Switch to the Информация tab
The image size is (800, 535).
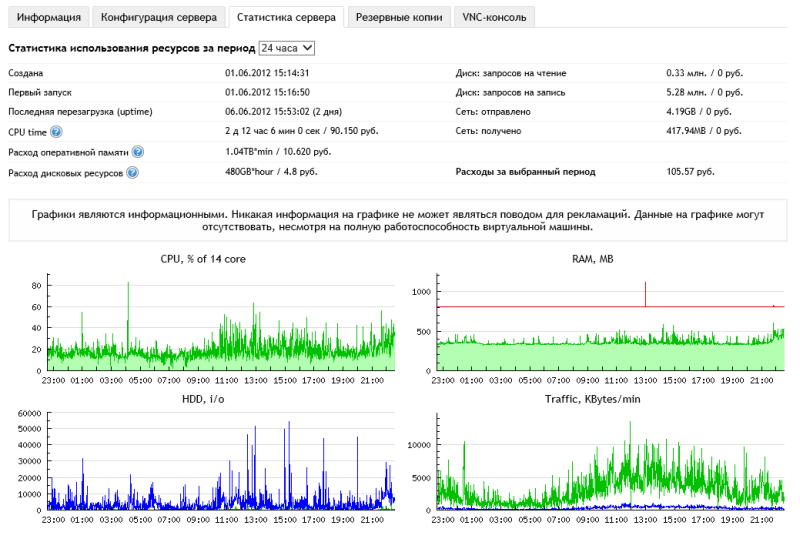[x=48, y=17]
